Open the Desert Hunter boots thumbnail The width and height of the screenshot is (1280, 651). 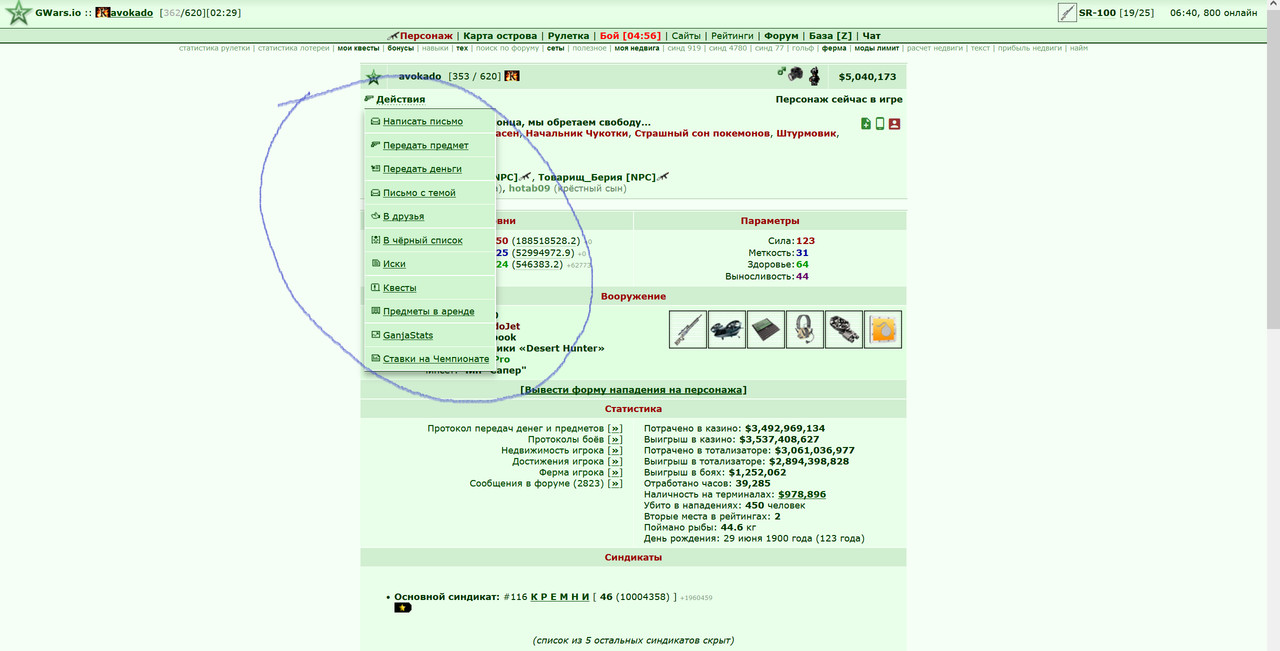pyautogui.click(x=844, y=329)
